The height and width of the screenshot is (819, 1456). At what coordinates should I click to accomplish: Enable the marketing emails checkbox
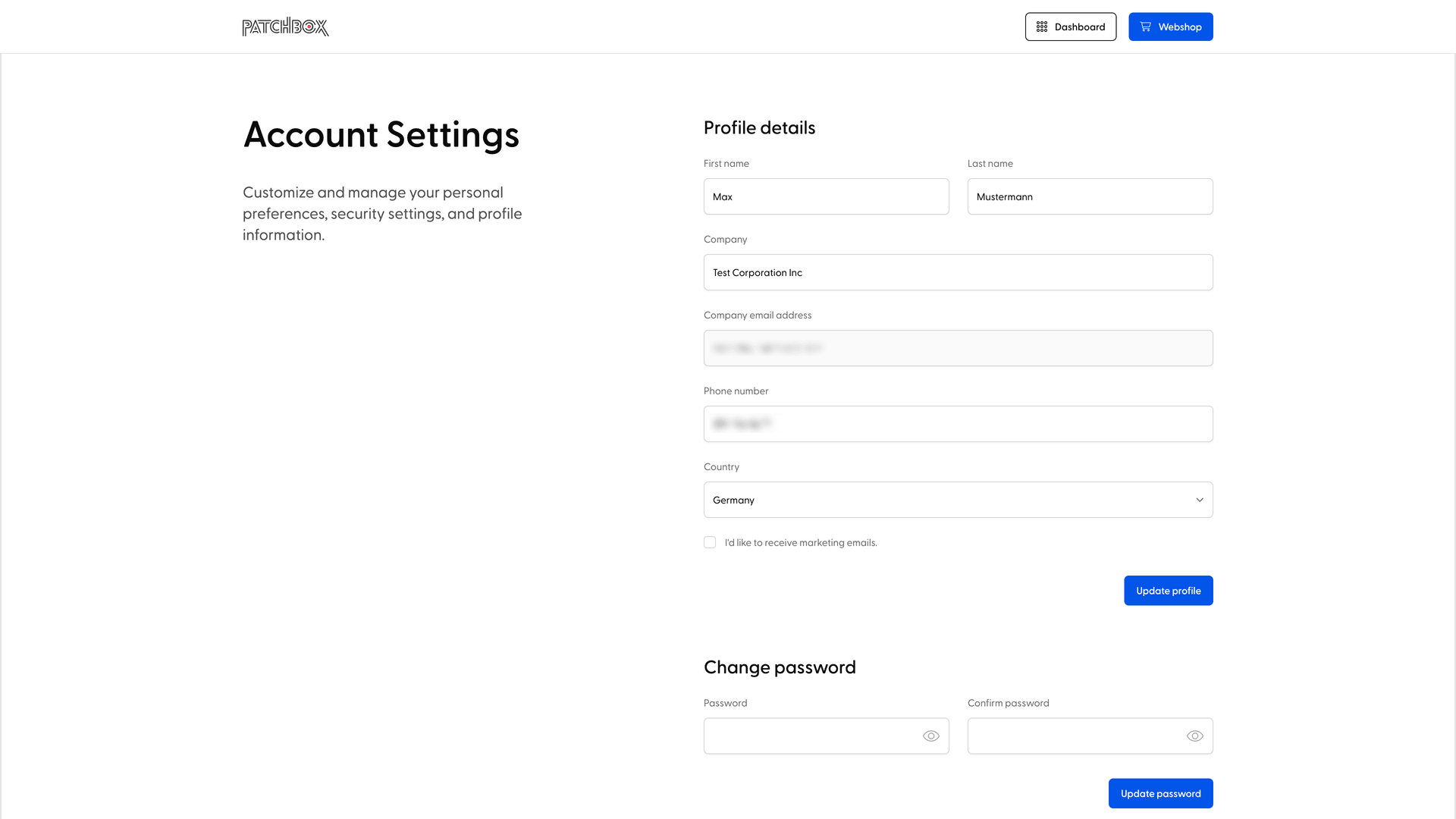(x=710, y=542)
